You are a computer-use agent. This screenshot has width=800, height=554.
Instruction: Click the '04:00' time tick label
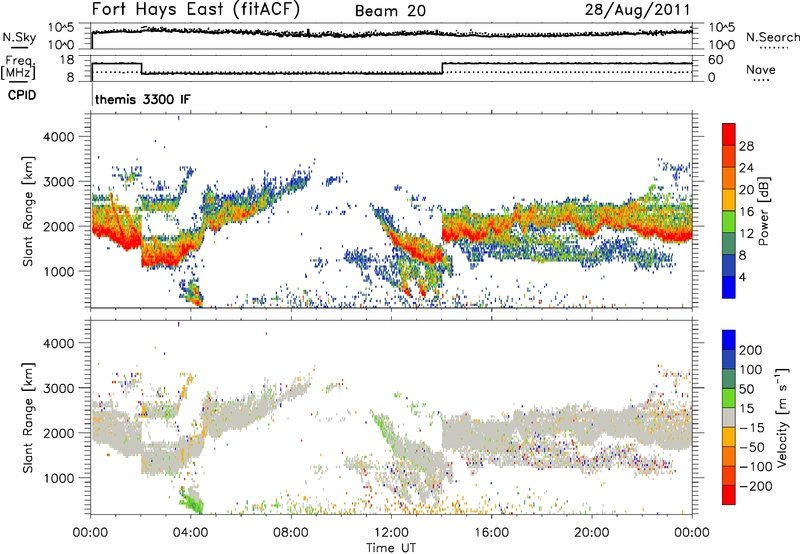(190, 533)
